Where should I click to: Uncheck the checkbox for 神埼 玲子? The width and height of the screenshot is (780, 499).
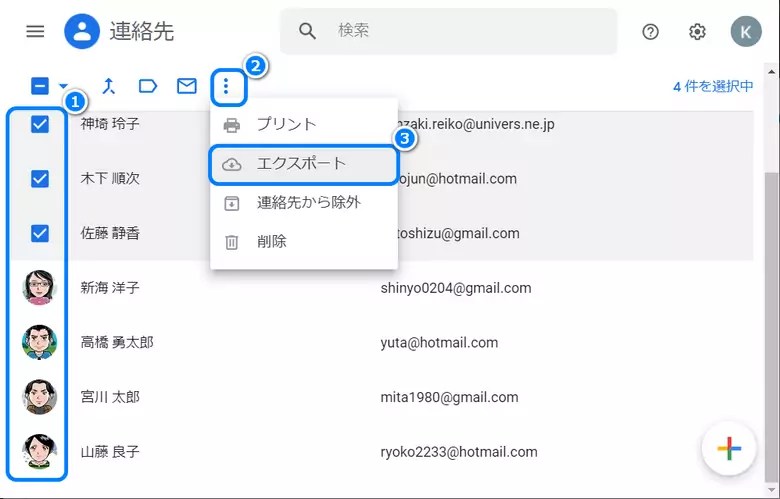[40, 124]
